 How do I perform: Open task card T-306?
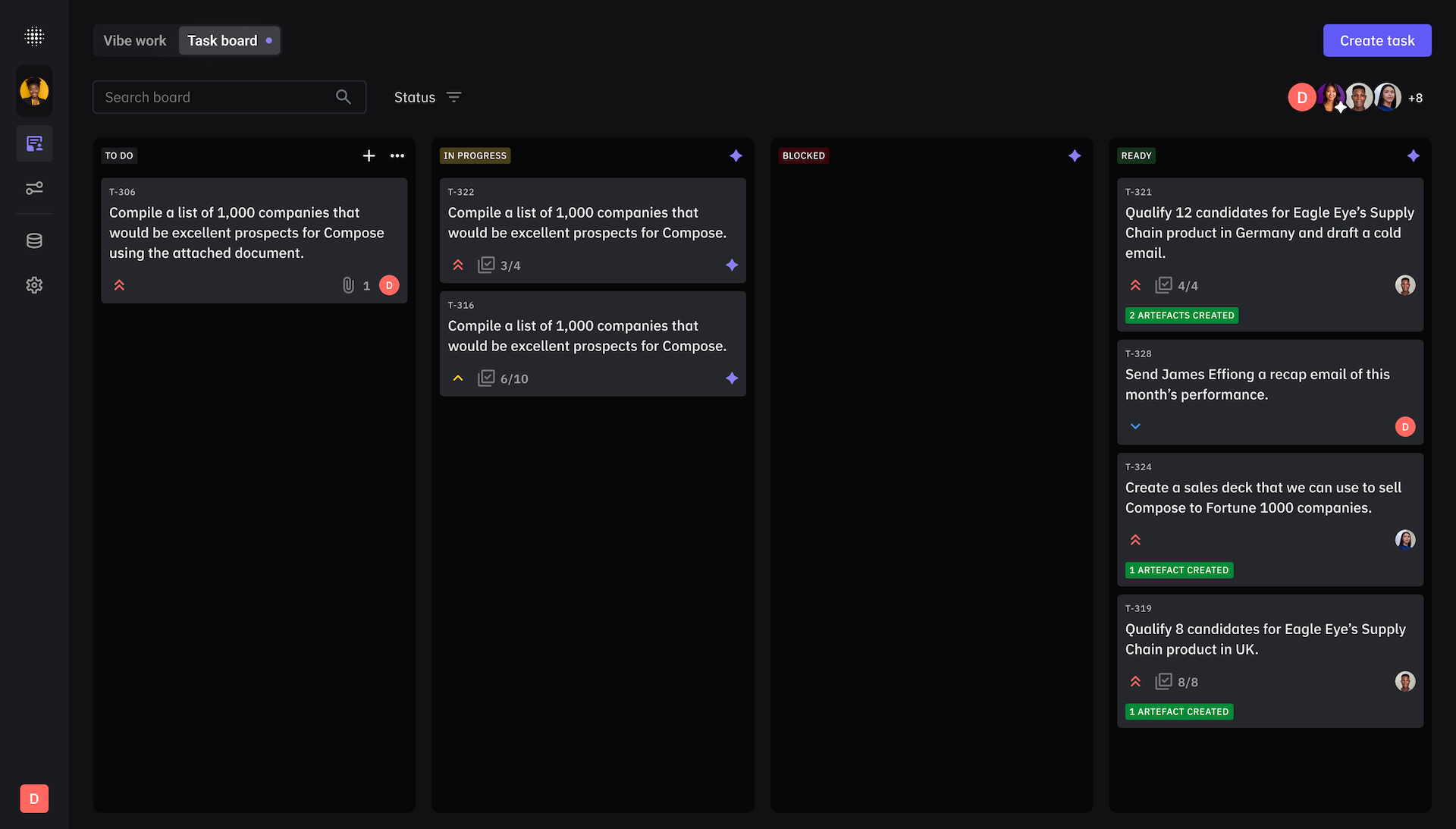pos(254,240)
